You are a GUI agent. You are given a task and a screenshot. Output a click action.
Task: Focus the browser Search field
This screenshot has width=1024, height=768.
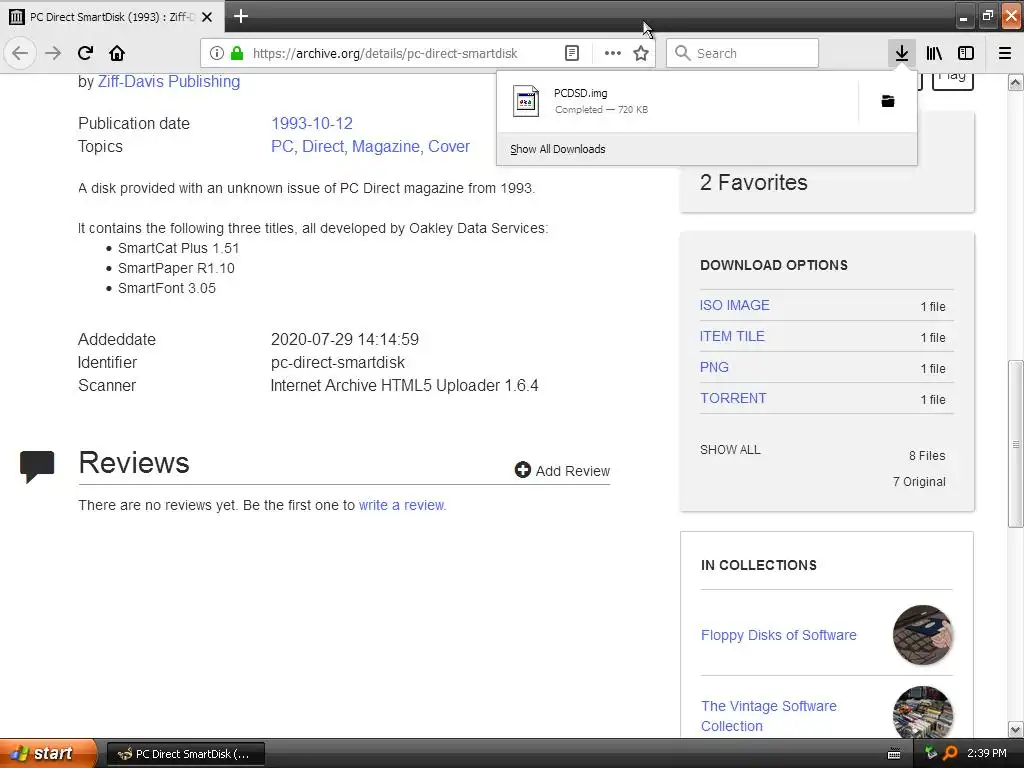coord(743,53)
